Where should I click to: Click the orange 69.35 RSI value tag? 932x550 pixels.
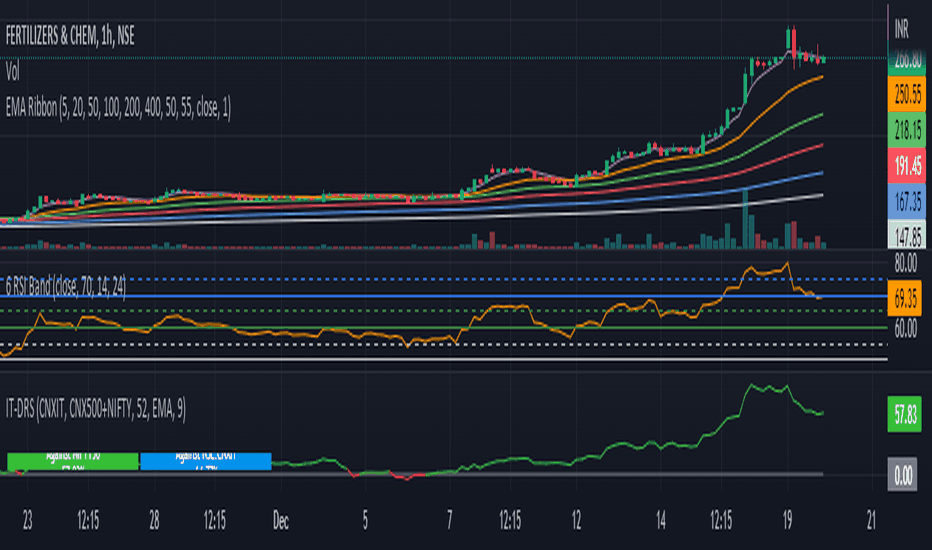(x=905, y=298)
